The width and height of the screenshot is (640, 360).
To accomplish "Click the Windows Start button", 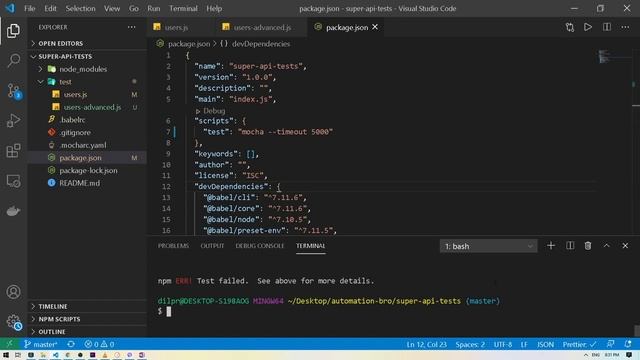I will coord(6,355).
